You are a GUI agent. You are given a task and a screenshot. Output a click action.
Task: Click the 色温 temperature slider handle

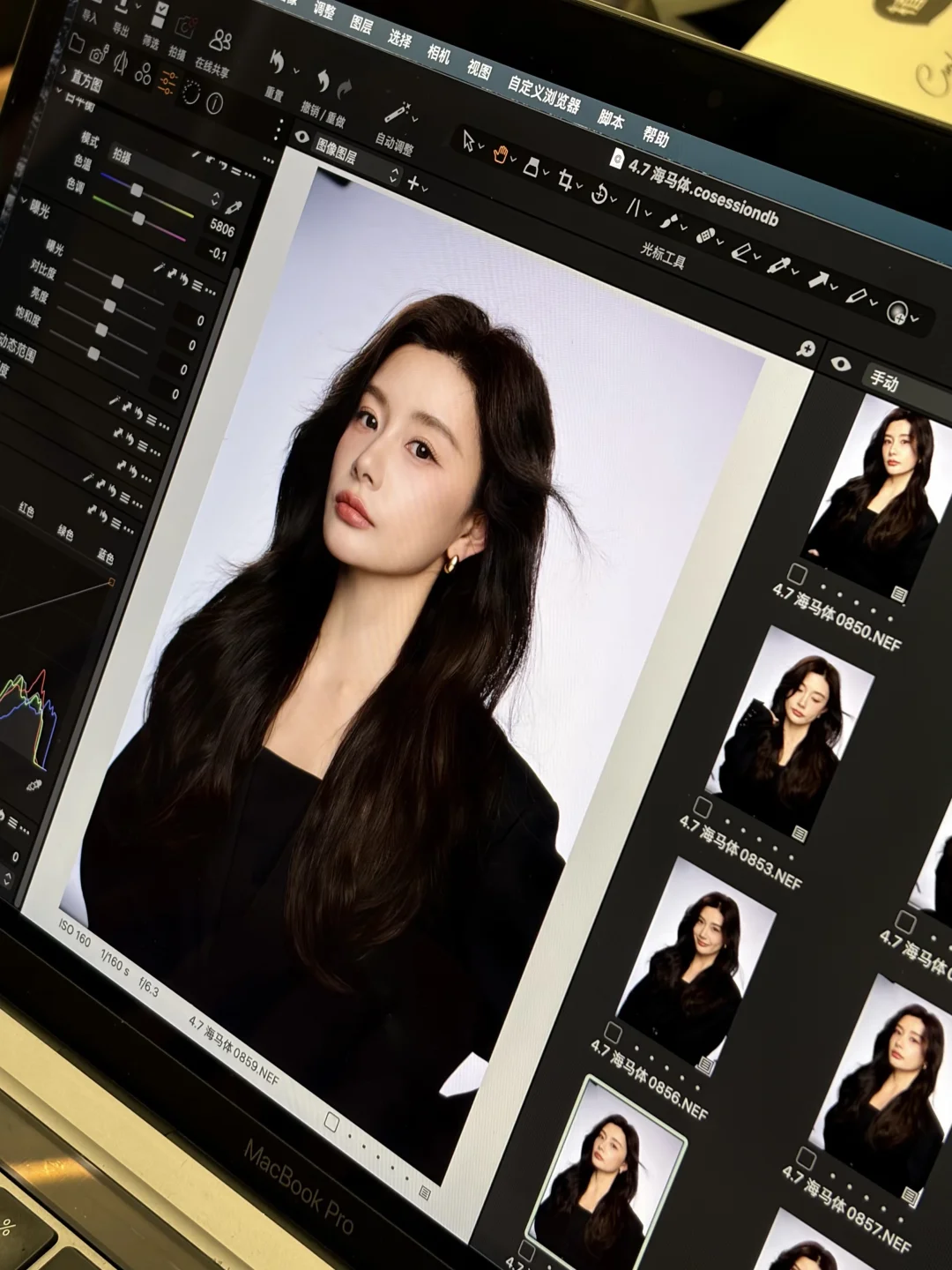136,190
